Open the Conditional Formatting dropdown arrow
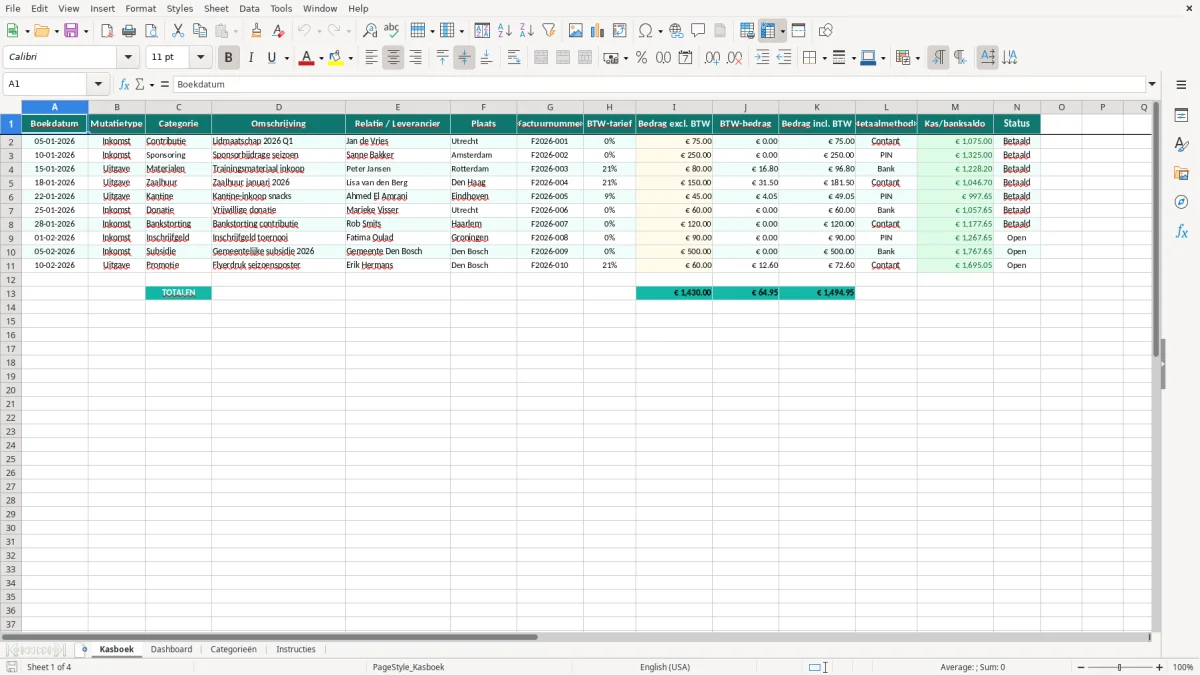 pos(918,58)
